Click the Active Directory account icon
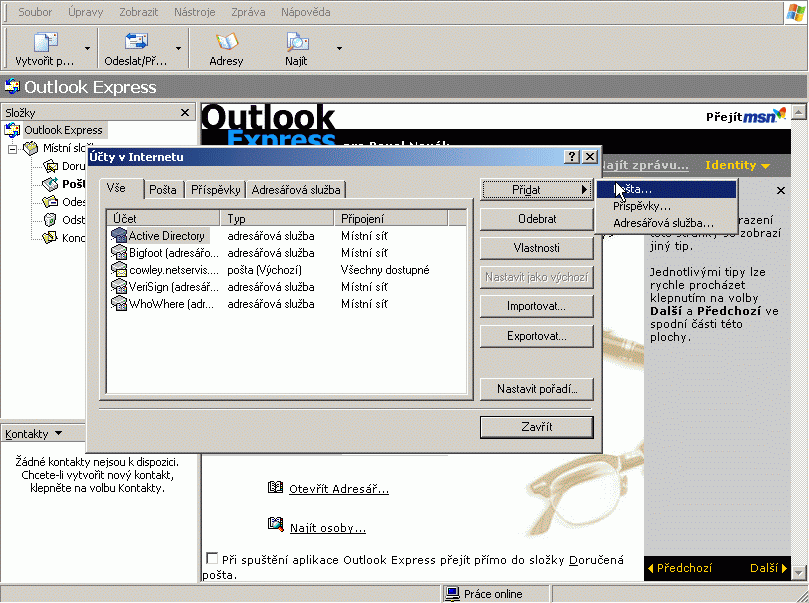This screenshot has width=809, height=603. (119, 236)
